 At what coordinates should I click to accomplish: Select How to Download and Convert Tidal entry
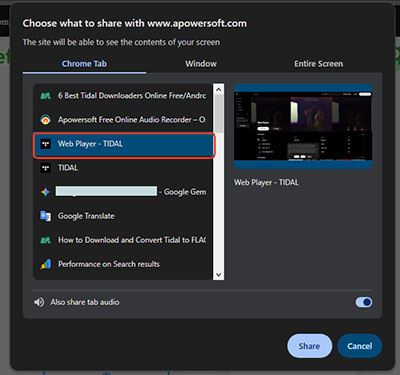123,240
